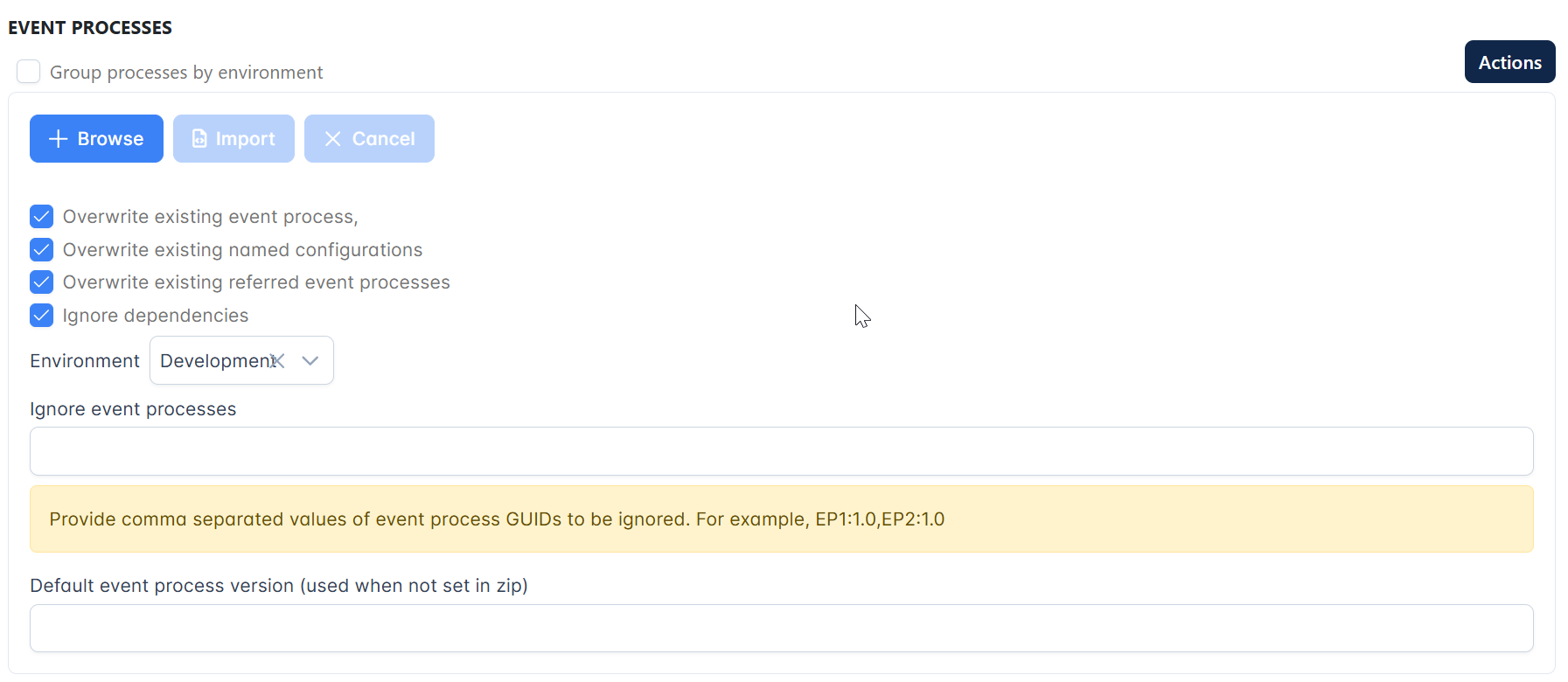Click the Ignore dependencies label text

(156, 316)
